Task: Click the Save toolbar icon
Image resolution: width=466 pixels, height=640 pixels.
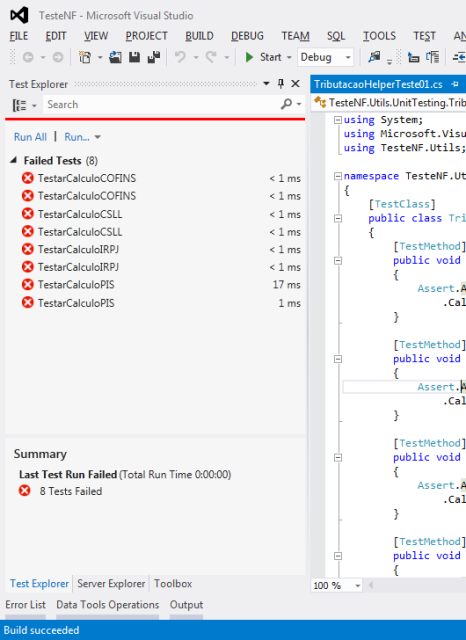Action: (x=135, y=57)
